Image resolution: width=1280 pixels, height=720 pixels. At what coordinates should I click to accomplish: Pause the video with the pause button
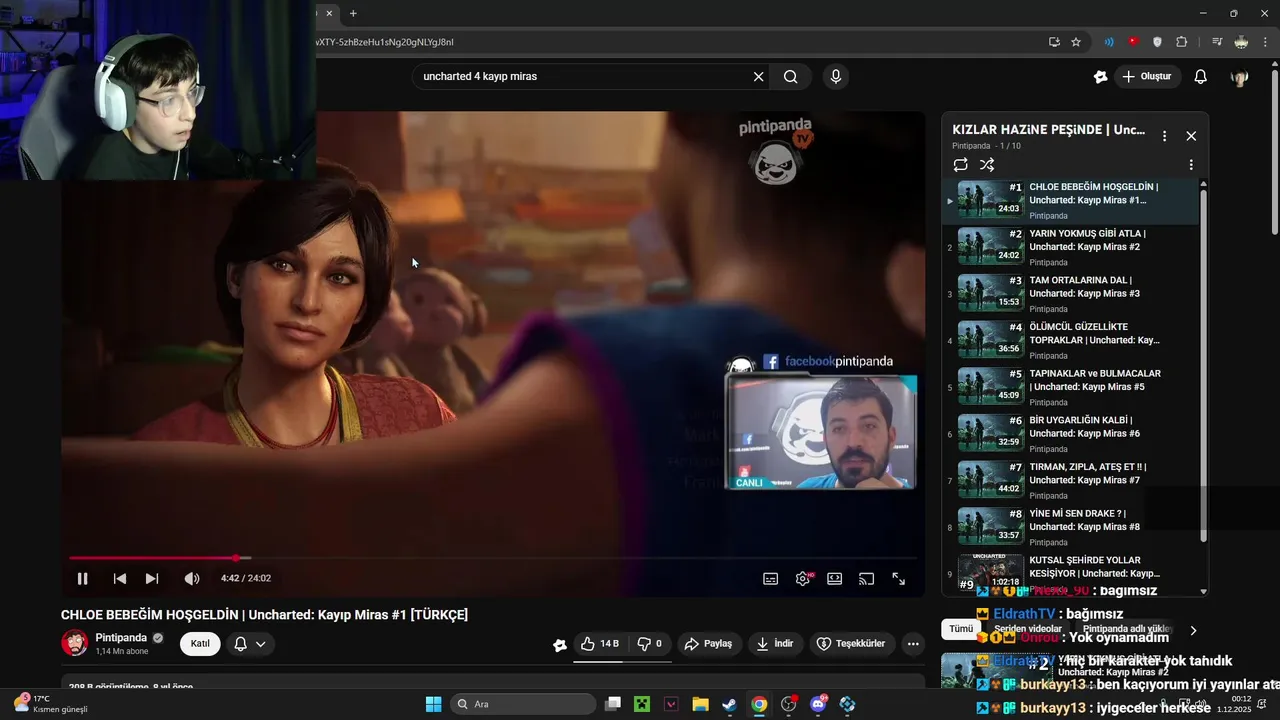(x=83, y=578)
